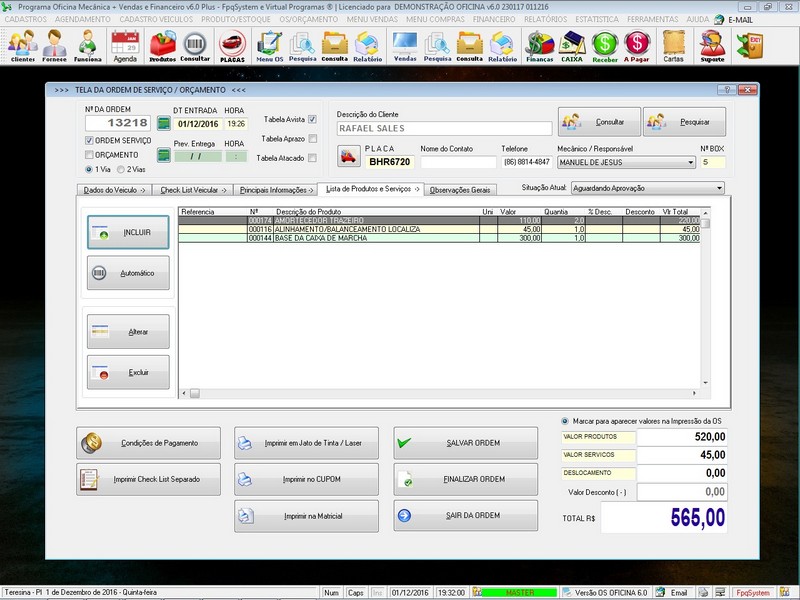This screenshot has height=600, width=800.
Task: Expand Mecânico / Responsável dropdown
Action: coord(690,162)
